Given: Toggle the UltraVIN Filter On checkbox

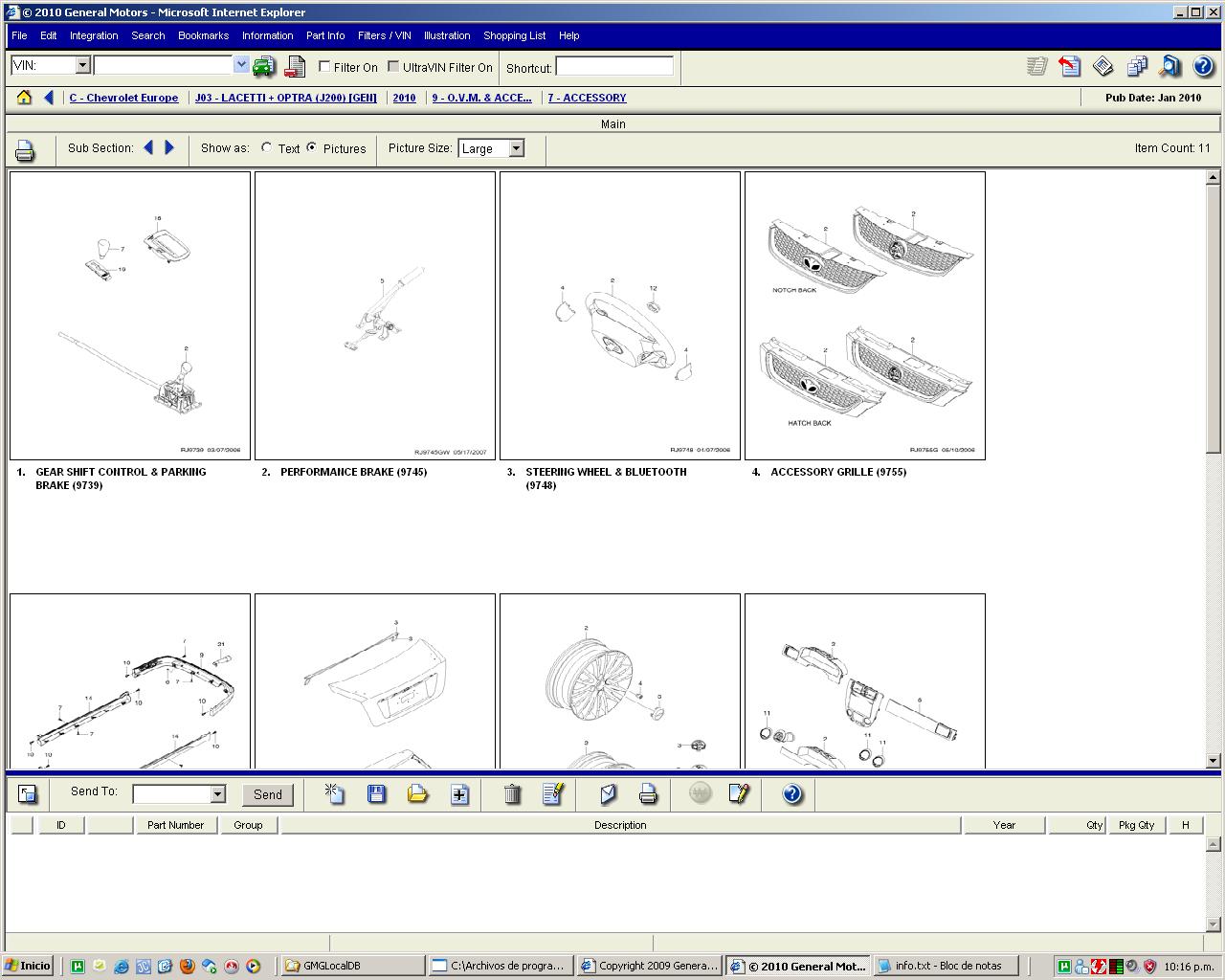Looking at the screenshot, I should coord(393,66).
